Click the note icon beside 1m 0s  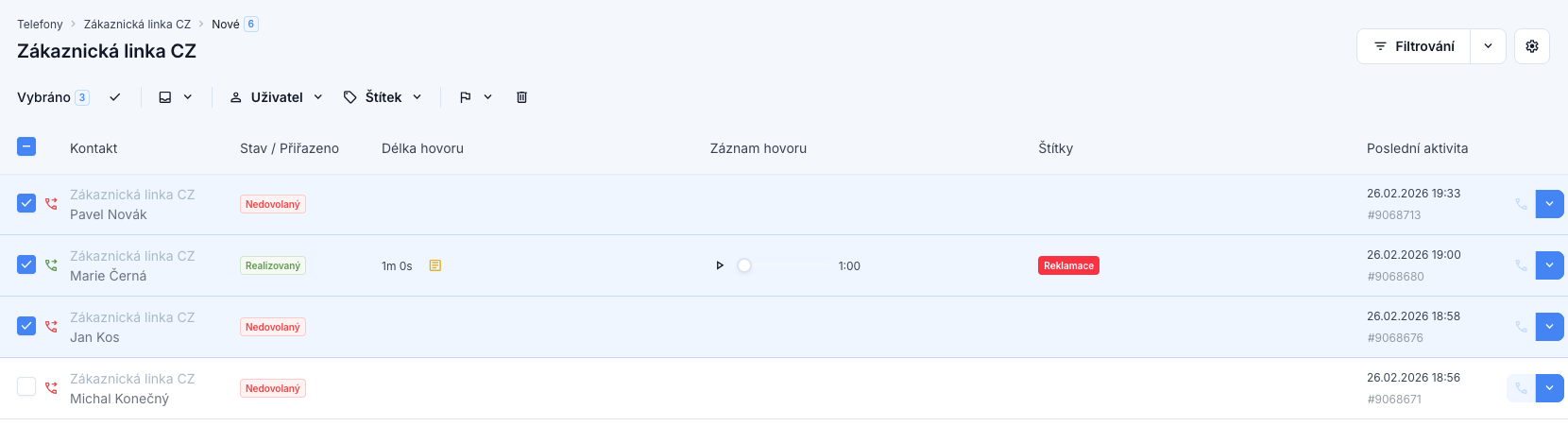[x=435, y=265]
